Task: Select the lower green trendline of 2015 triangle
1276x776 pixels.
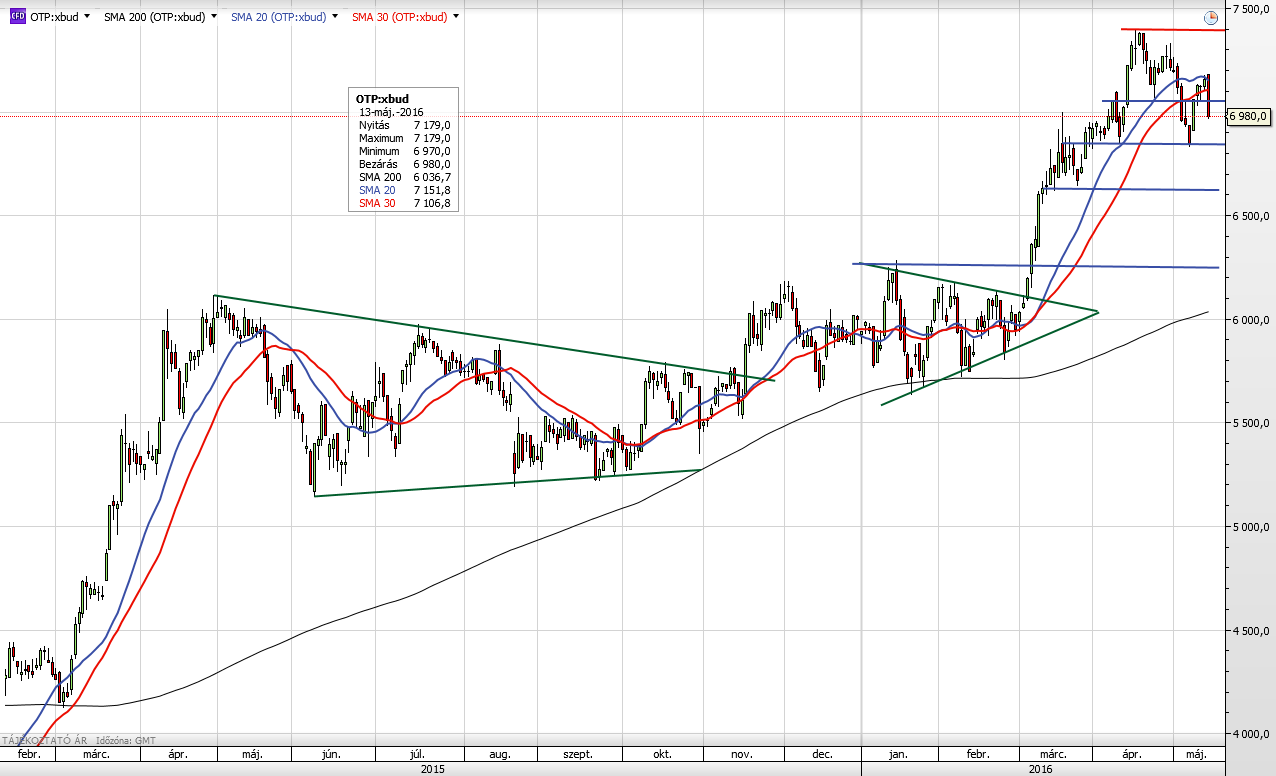Action: [506, 483]
